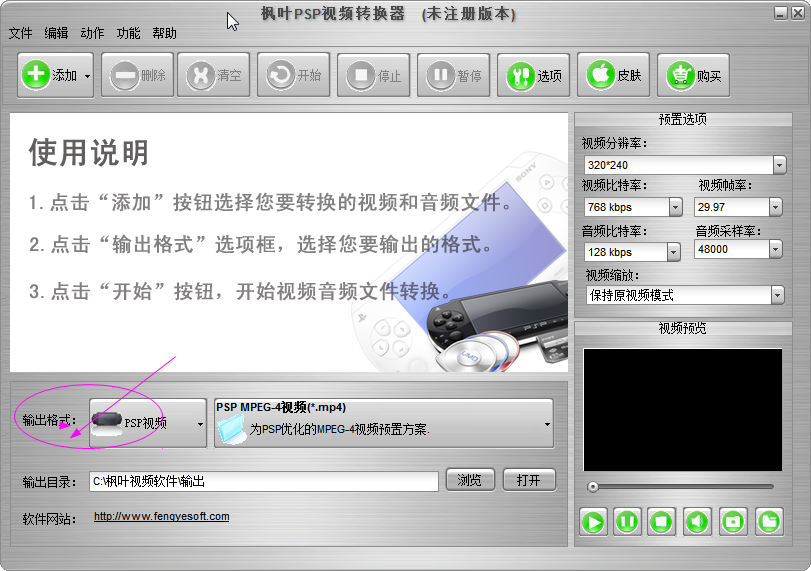Expand the 视频缩放 保持原视频模式 dropdown
811x571 pixels.
tap(777, 295)
